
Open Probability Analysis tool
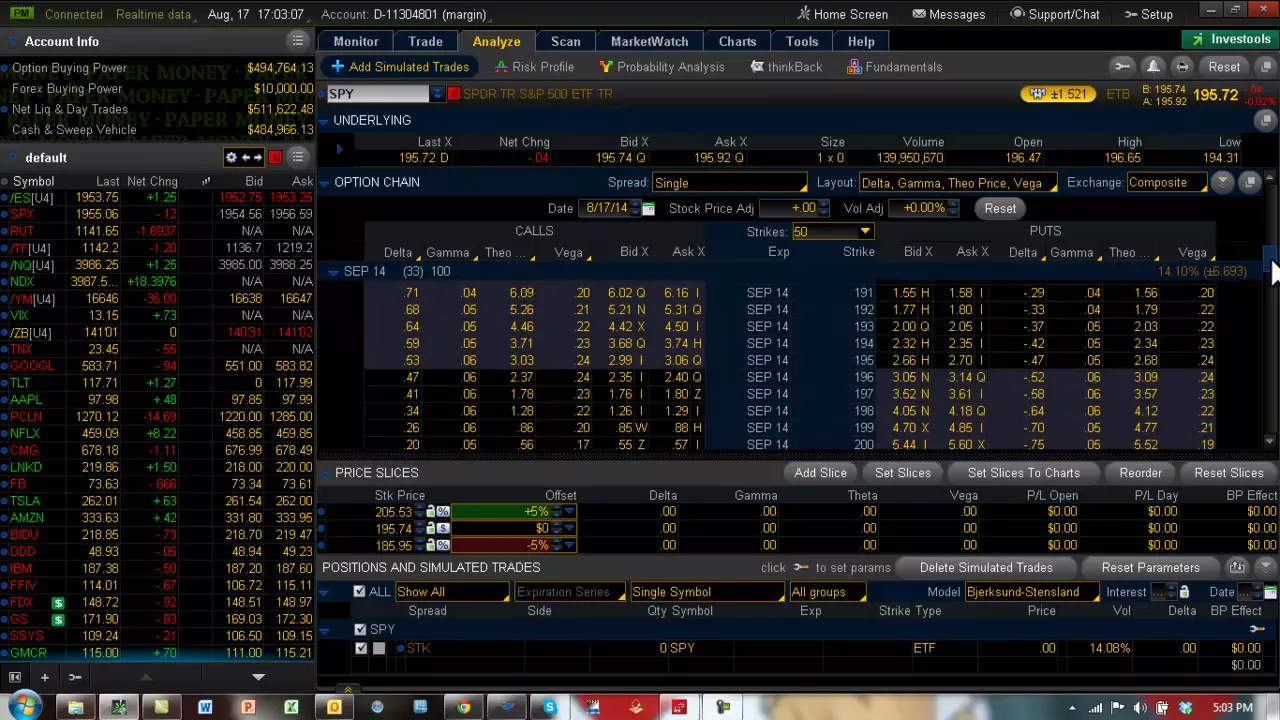pos(662,67)
